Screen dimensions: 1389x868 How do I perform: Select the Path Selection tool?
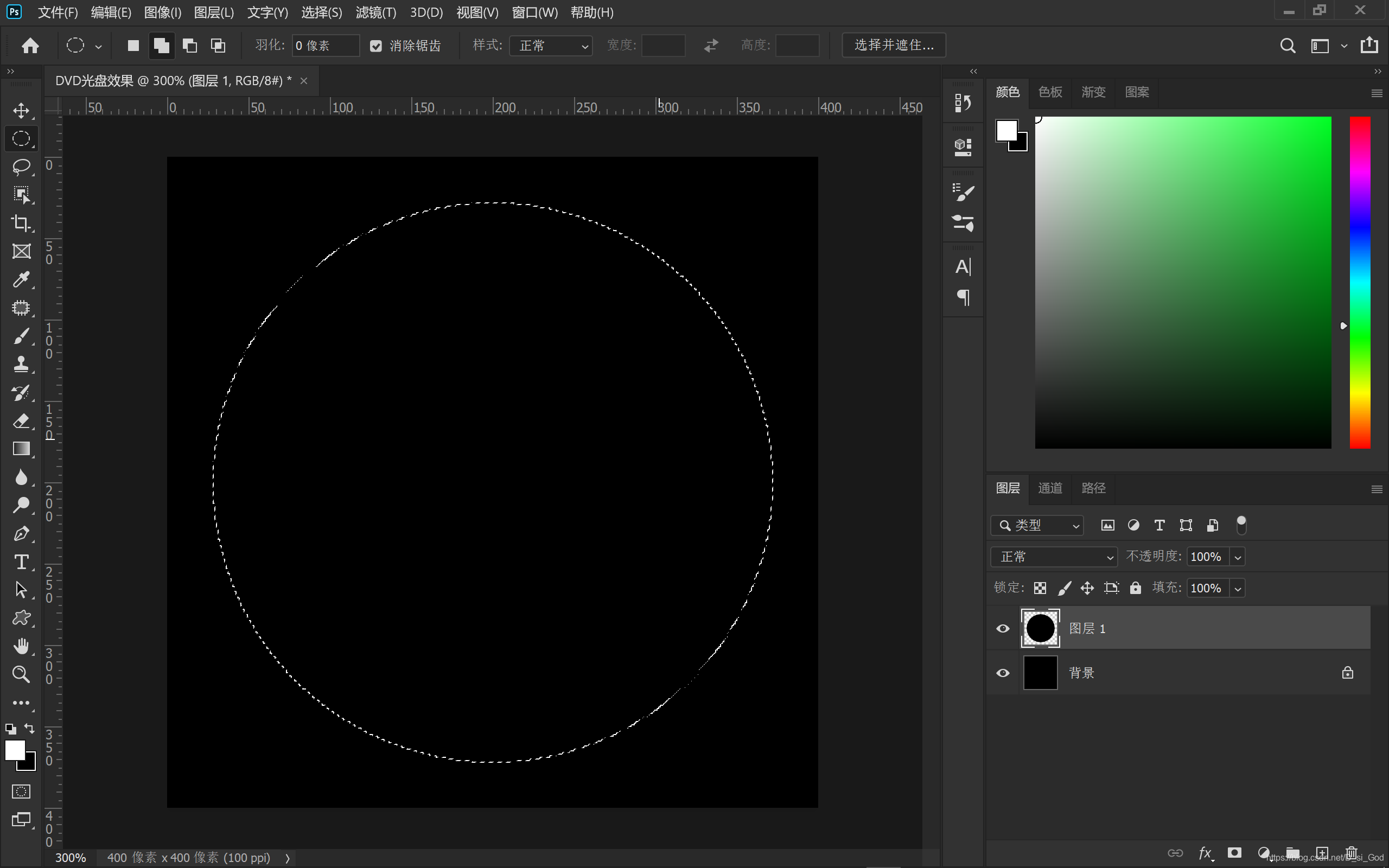(x=21, y=590)
